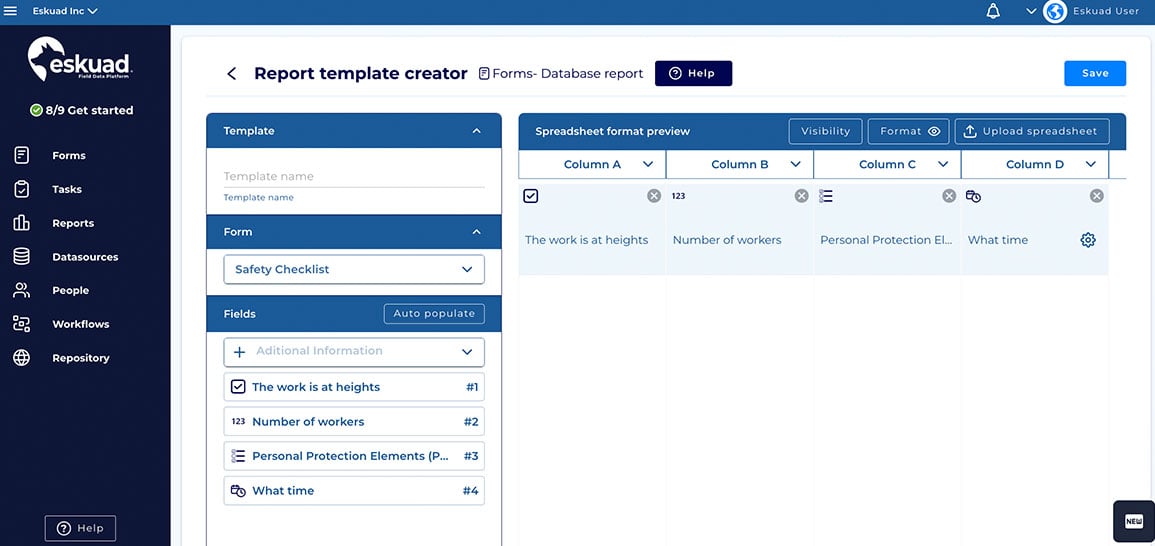Viewport: 1155px width, 546px height.
Task: Open People from the sidebar
Action: coord(71,290)
